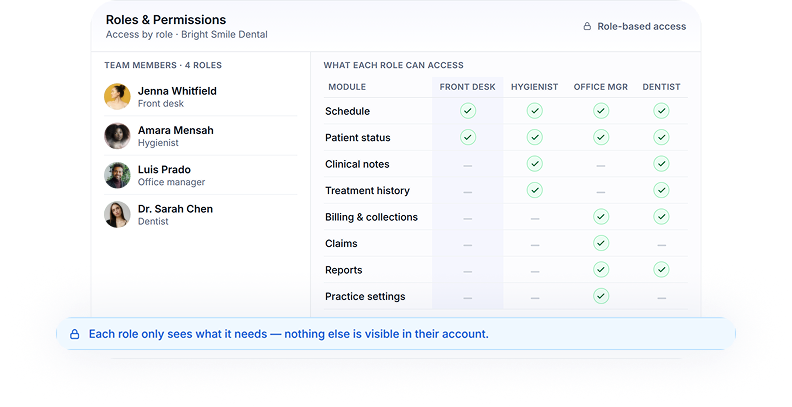Toggle Billing & collections access for Dentist
This screenshot has height=407, width=792.
[661, 217]
